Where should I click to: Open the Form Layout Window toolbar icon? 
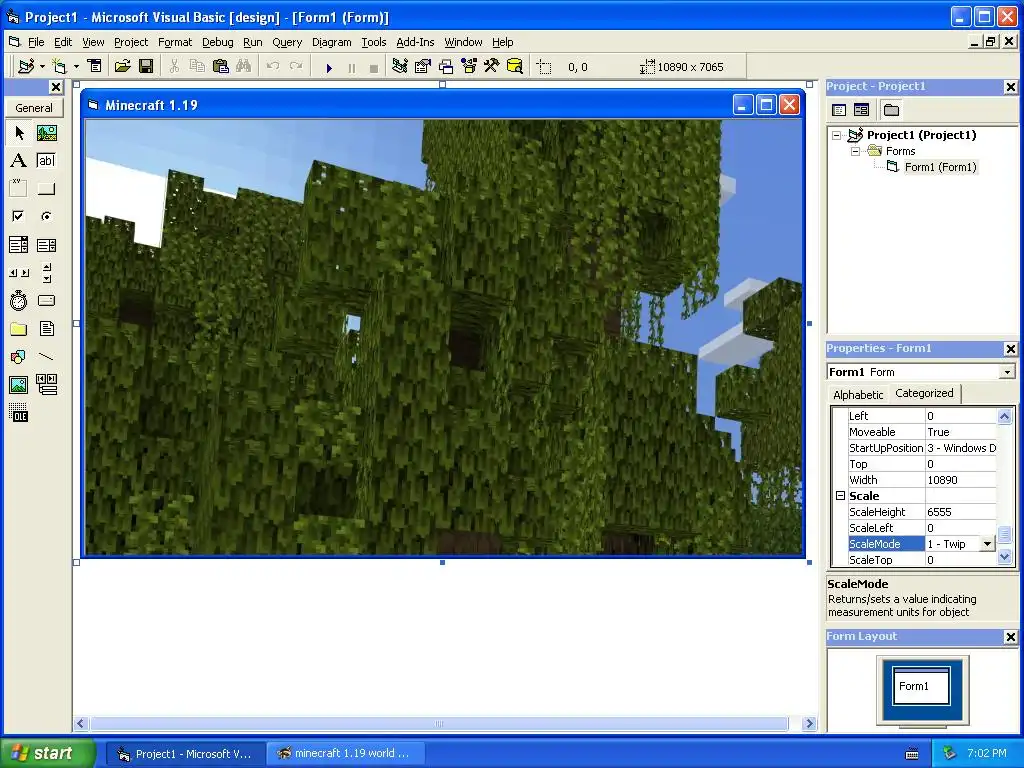[446, 66]
